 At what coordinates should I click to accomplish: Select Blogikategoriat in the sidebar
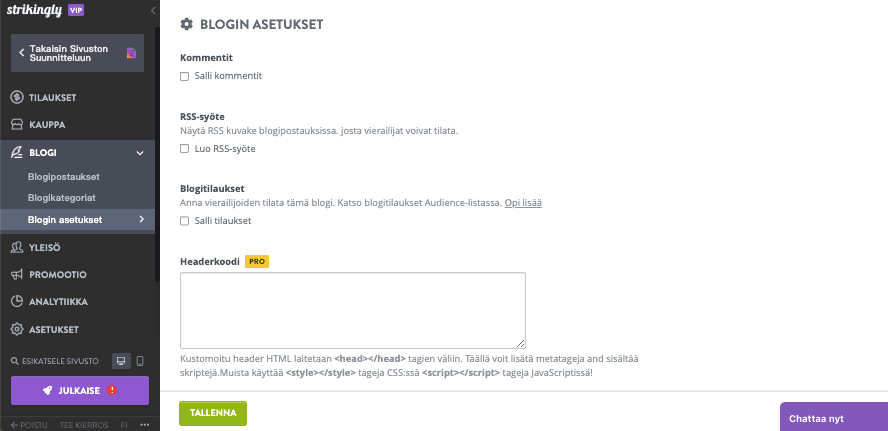(x=62, y=198)
